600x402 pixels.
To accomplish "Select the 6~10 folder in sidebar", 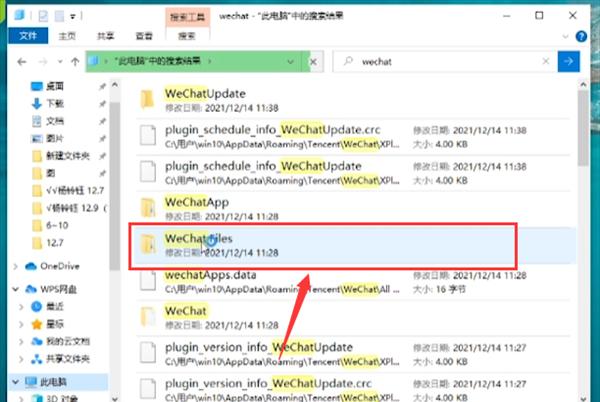I will click(57, 225).
